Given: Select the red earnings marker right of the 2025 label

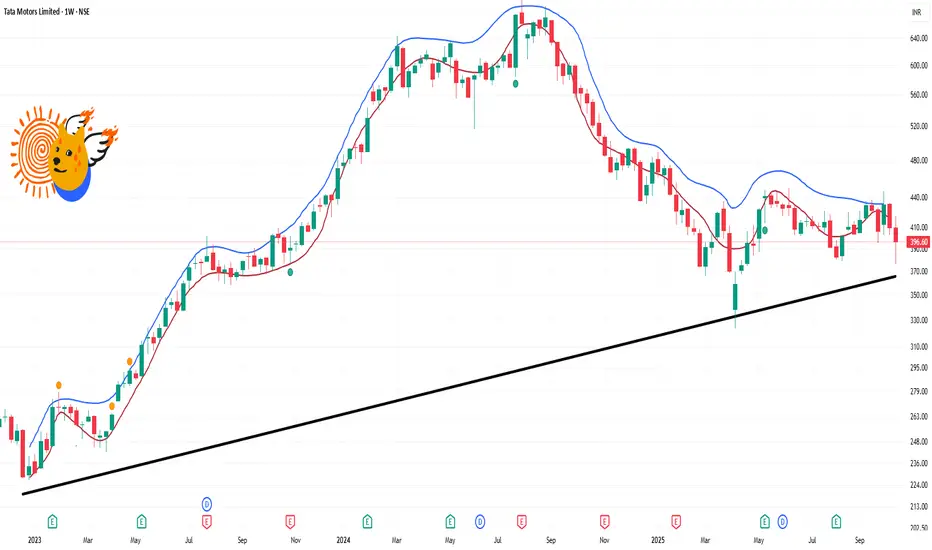Looking at the screenshot, I should click(x=676, y=521).
